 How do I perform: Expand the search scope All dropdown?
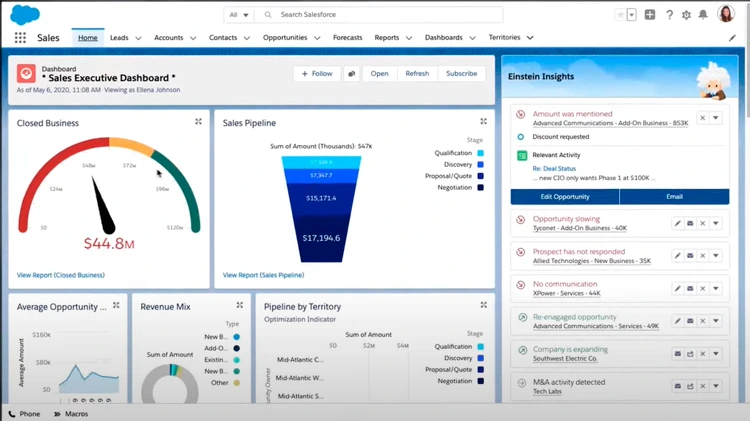tap(240, 15)
